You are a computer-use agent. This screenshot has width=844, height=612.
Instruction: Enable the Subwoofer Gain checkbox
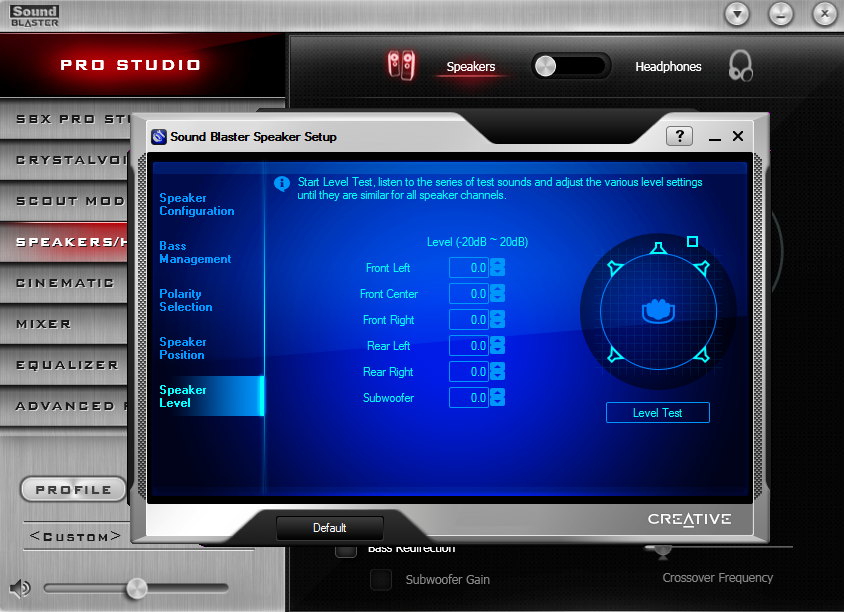pos(381,579)
